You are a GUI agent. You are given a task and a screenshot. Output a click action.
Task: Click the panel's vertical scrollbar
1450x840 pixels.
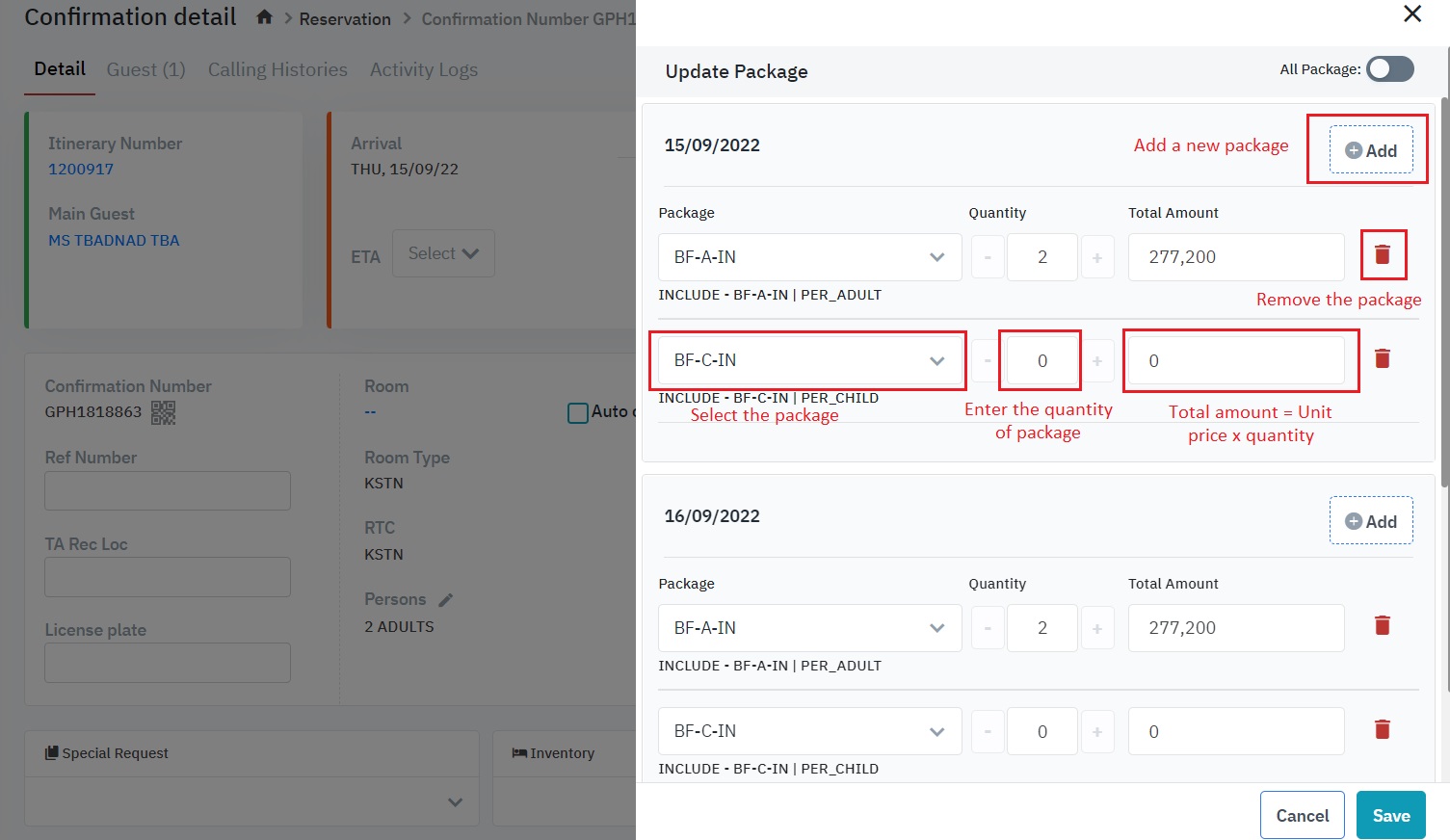[1444, 385]
